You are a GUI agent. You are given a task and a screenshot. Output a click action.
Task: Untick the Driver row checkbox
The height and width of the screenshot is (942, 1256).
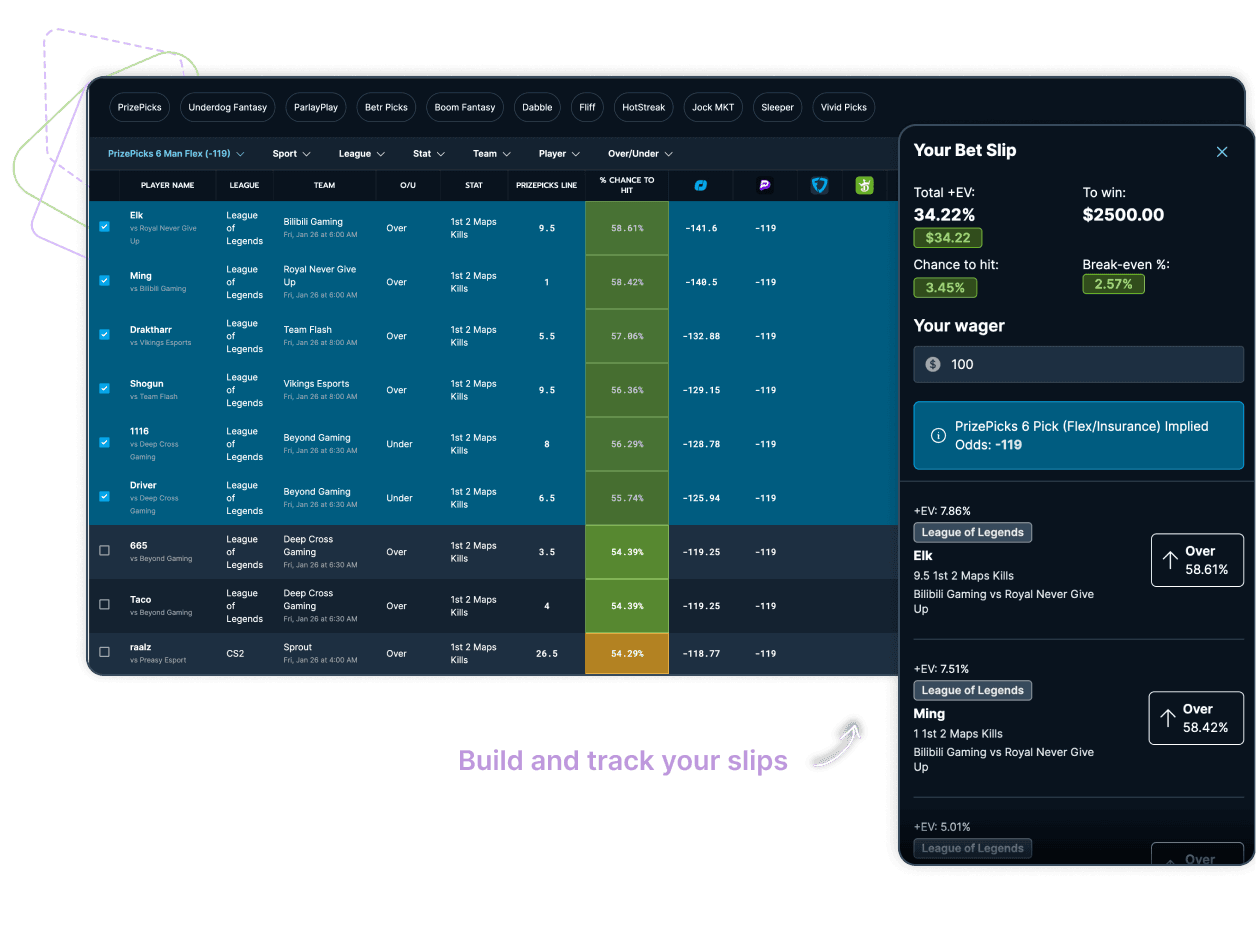pos(104,497)
